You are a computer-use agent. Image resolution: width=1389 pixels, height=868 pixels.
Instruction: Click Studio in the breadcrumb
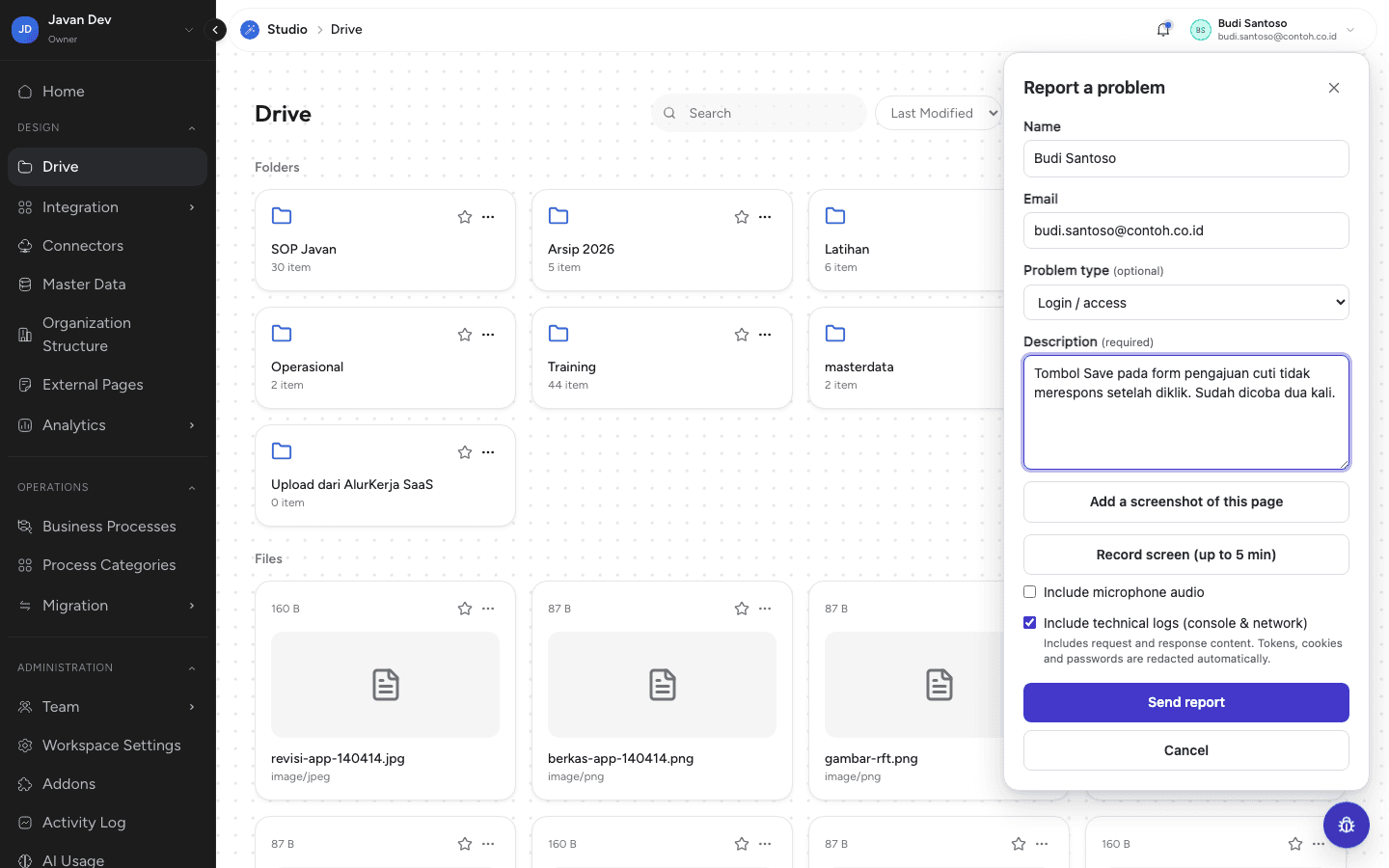(x=287, y=30)
